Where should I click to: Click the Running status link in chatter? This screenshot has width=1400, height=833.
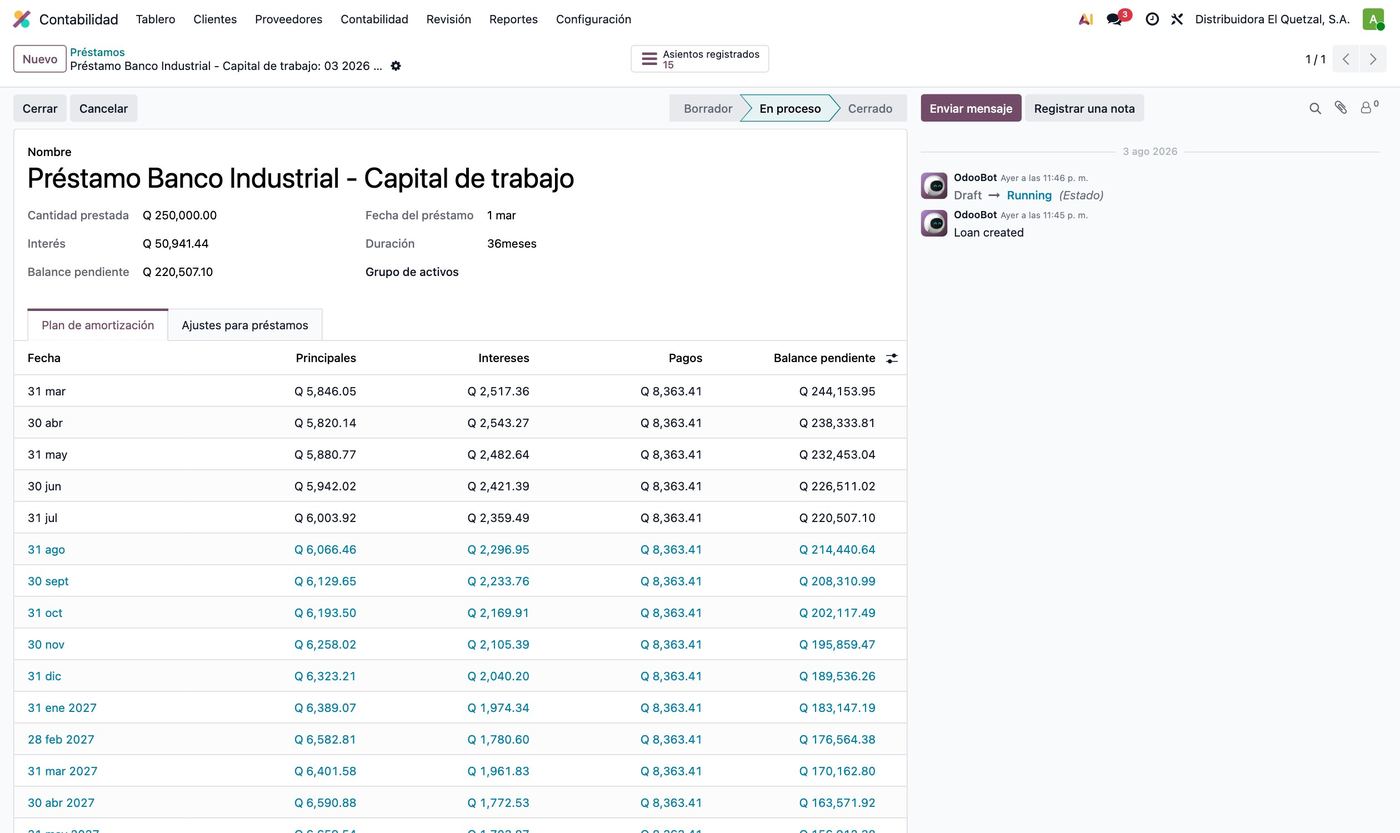click(x=1029, y=195)
